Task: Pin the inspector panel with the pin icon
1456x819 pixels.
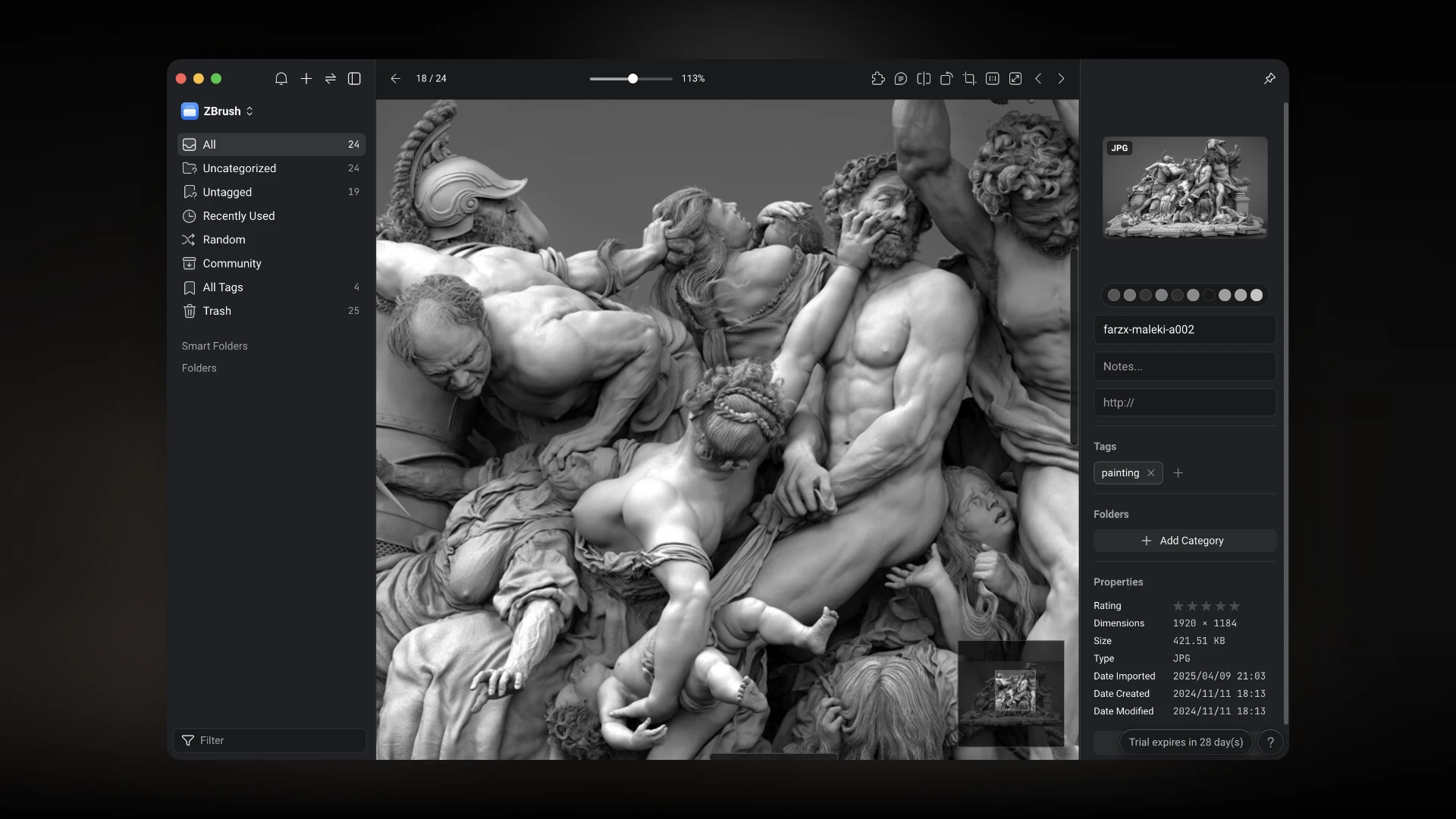Action: pos(1269,79)
